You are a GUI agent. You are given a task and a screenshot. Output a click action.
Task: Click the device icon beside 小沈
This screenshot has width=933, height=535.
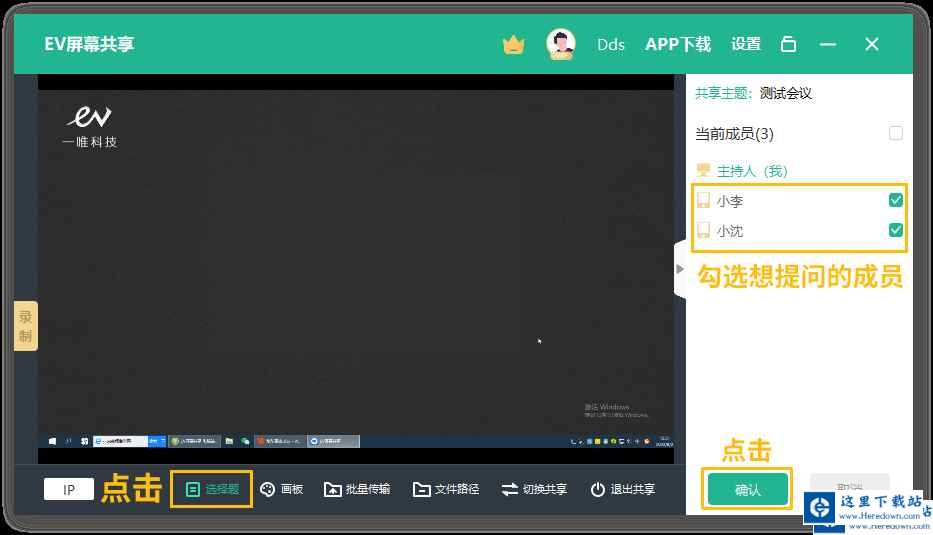tap(703, 230)
